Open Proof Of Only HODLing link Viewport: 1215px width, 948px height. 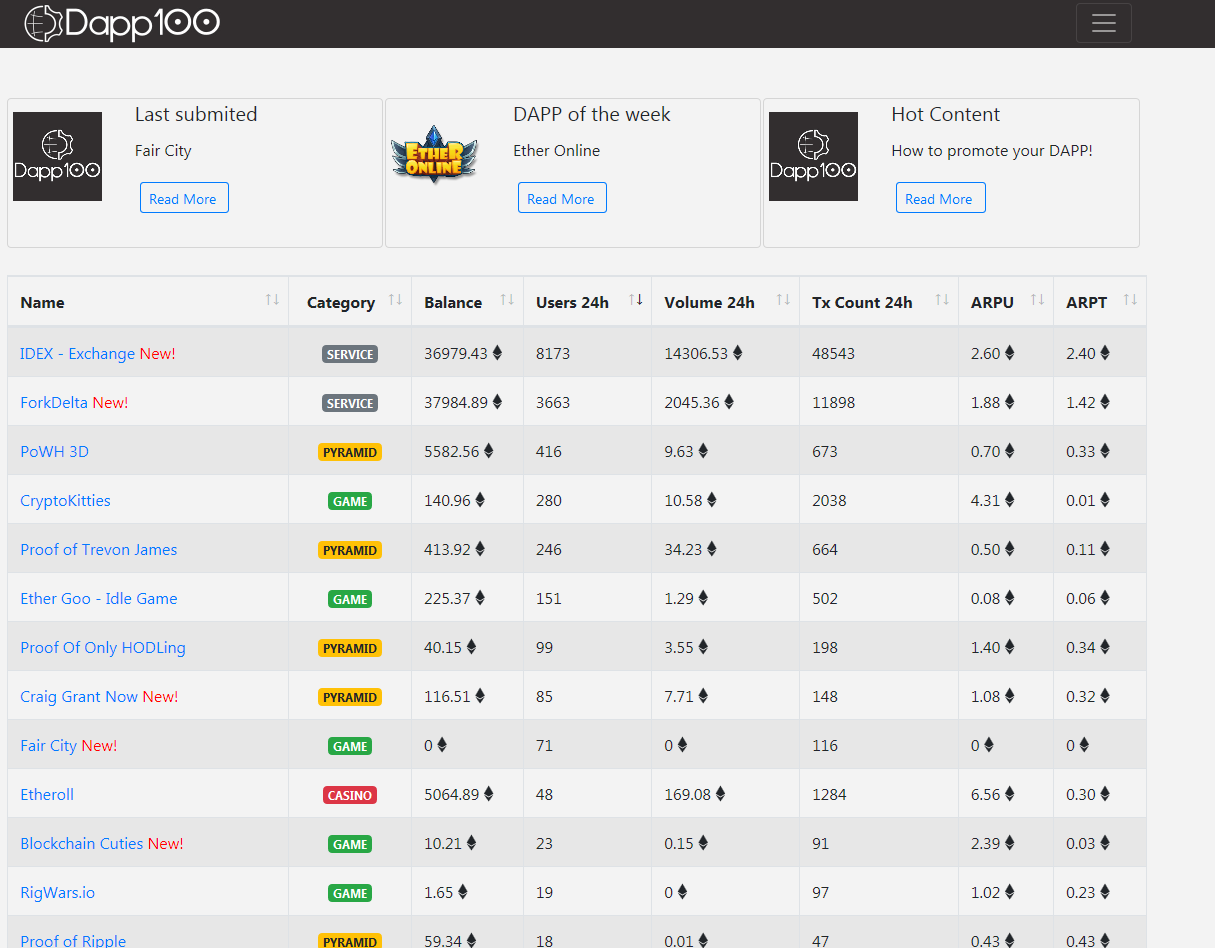click(x=102, y=647)
